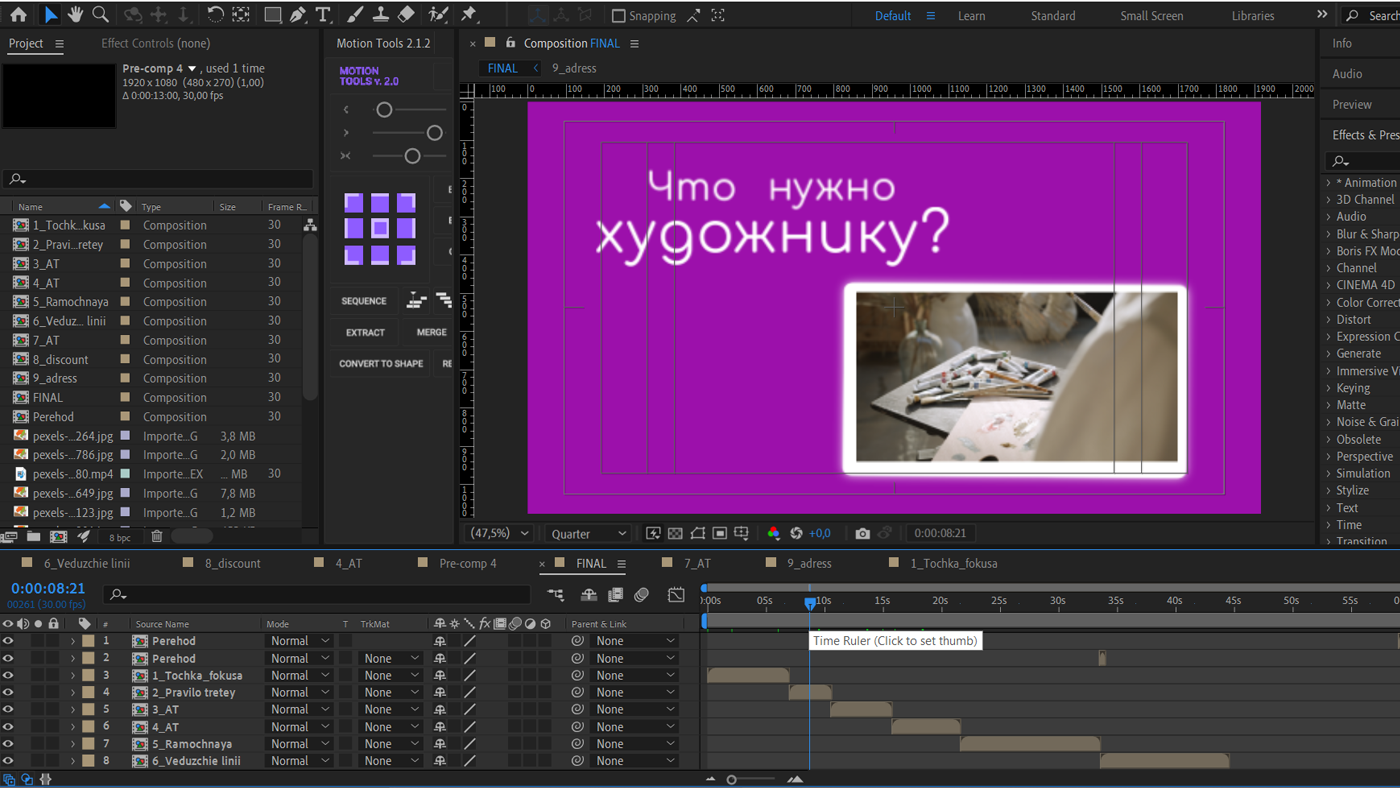1400x788 pixels.
Task: Select the Pen tool
Action: 298,15
